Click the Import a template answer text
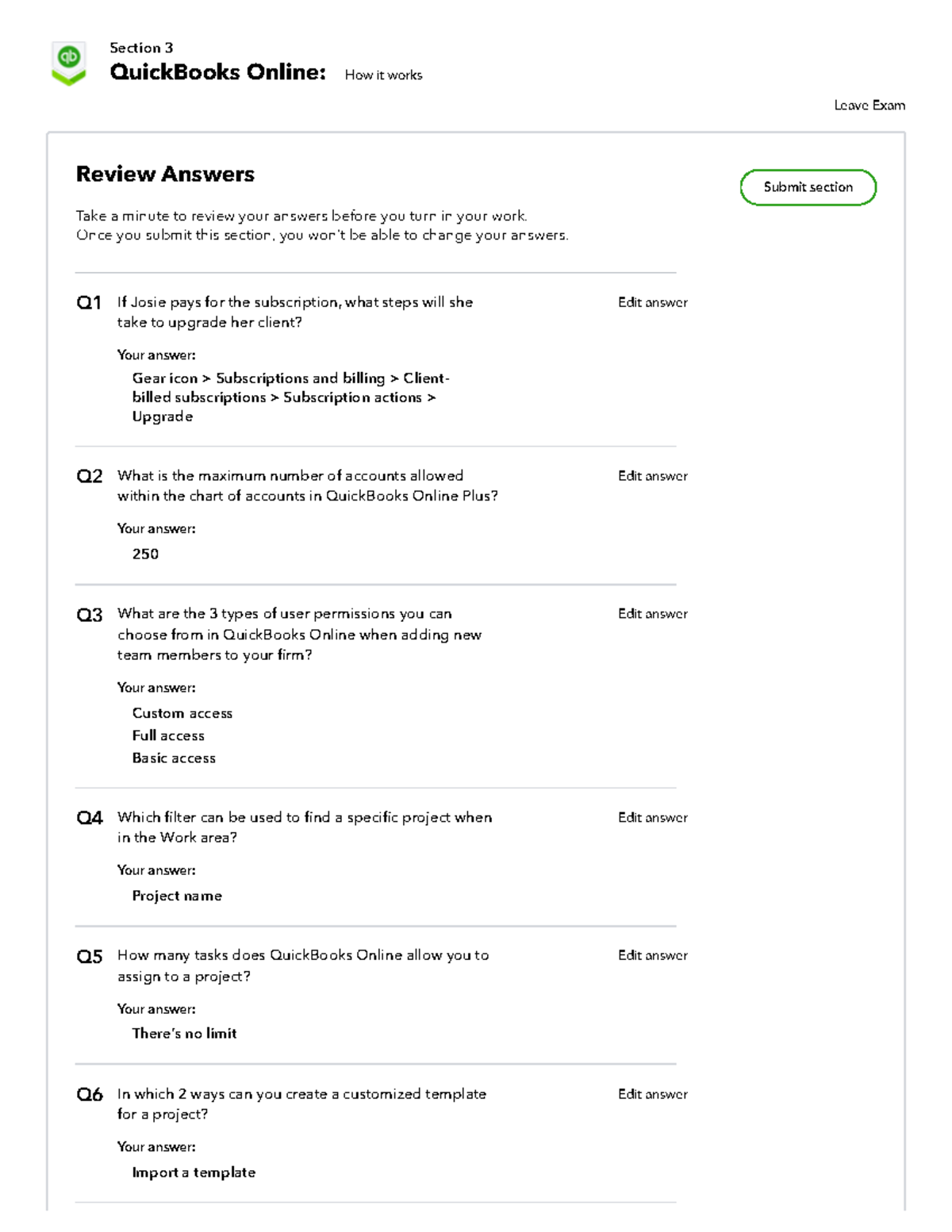The image size is (952, 1232). [x=194, y=1172]
